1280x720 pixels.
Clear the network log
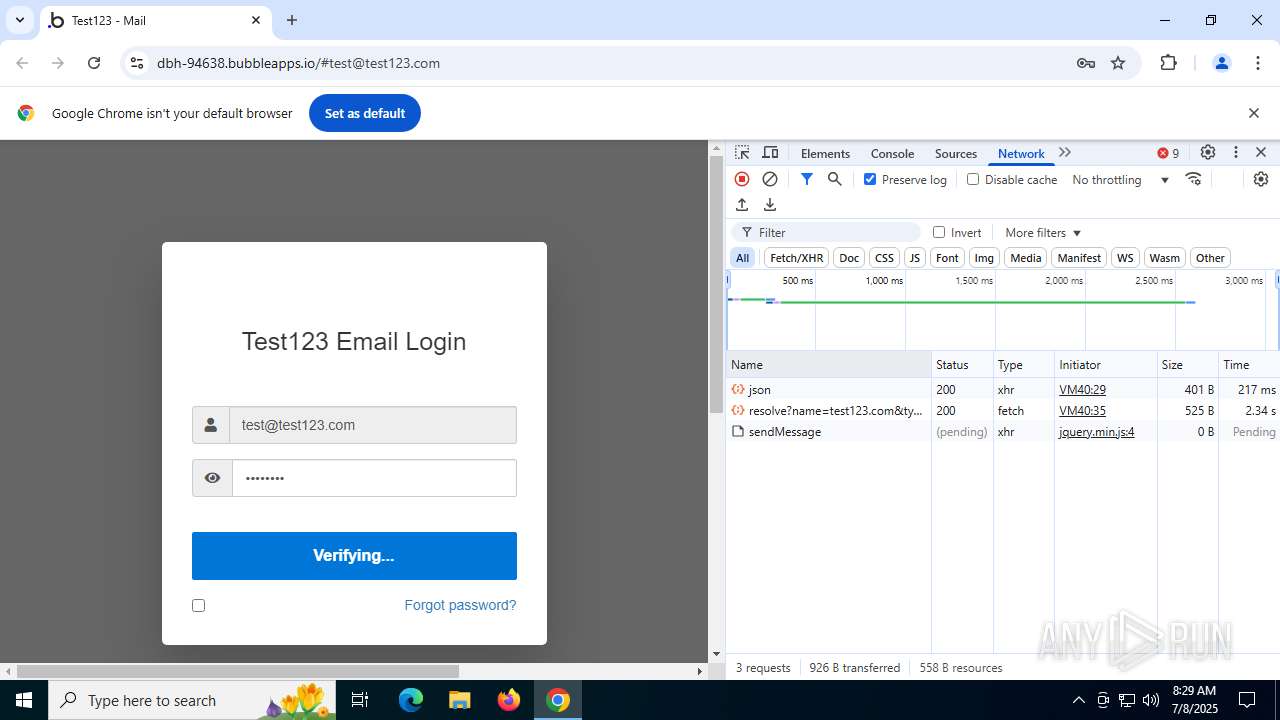770,179
